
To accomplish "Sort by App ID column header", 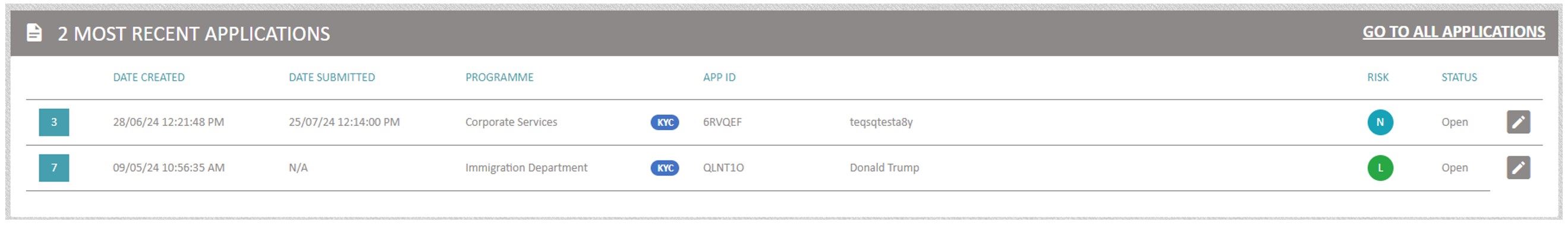I will pyautogui.click(x=719, y=77).
